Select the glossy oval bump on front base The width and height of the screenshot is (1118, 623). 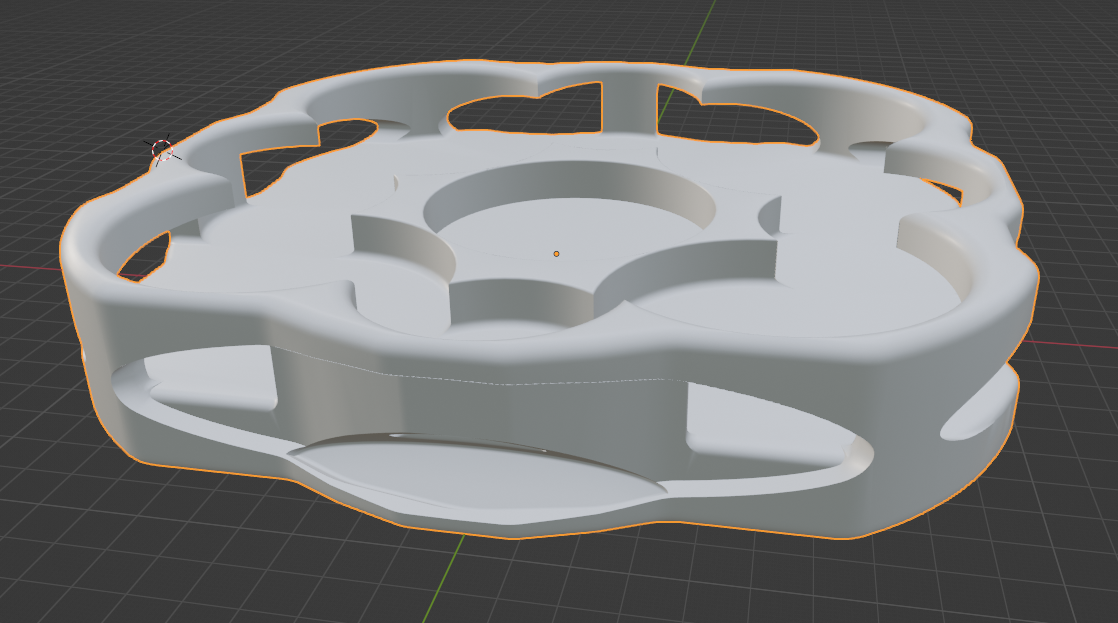coord(480,470)
